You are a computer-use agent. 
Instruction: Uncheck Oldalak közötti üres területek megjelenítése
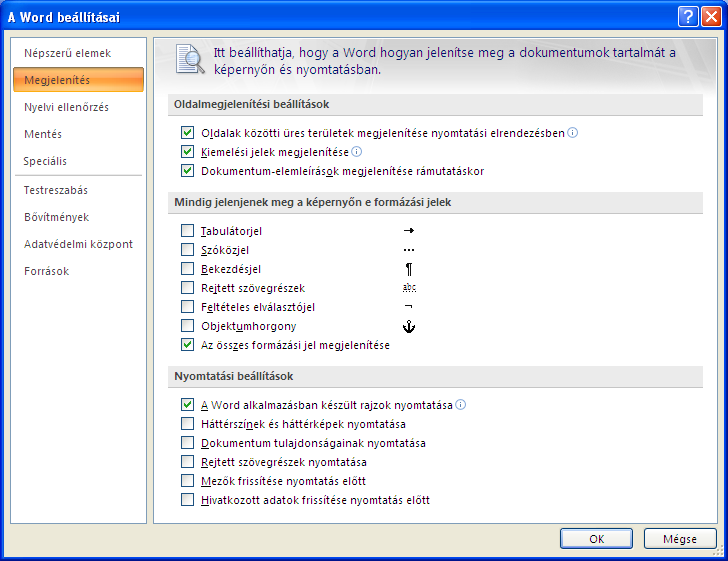187,133
